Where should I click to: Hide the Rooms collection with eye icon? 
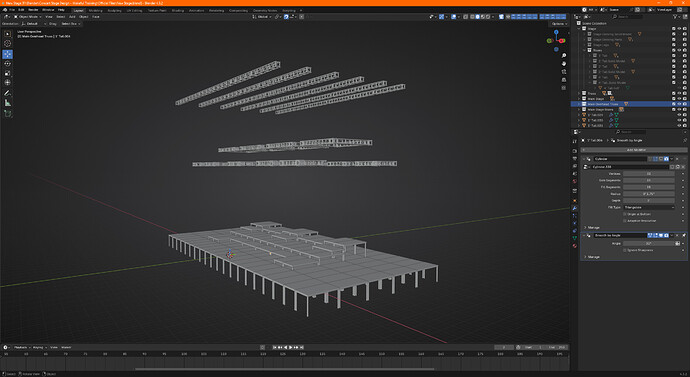click(679, 50)
